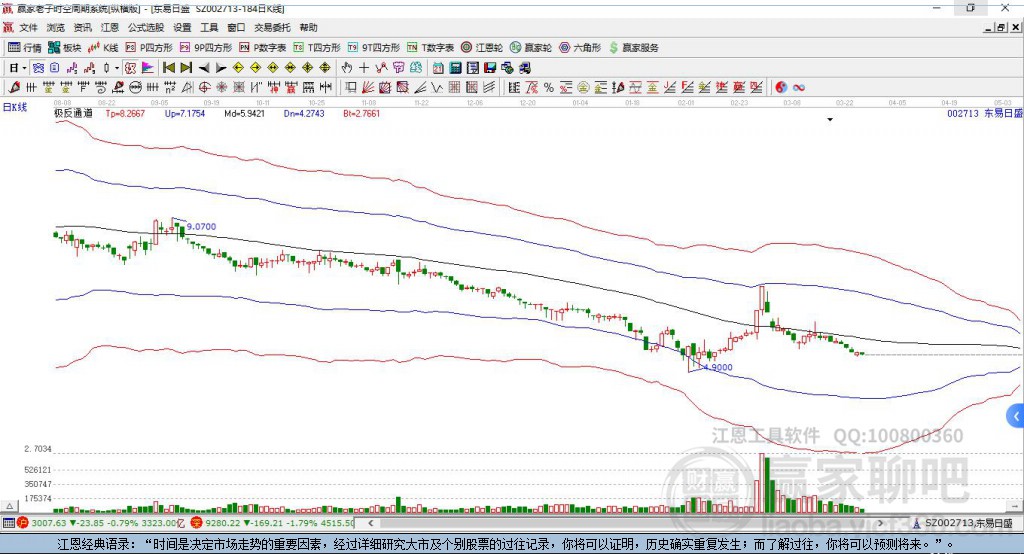Jump to the last bar icon
This screenshot has width=1024, height=554.
coord(186,68)
